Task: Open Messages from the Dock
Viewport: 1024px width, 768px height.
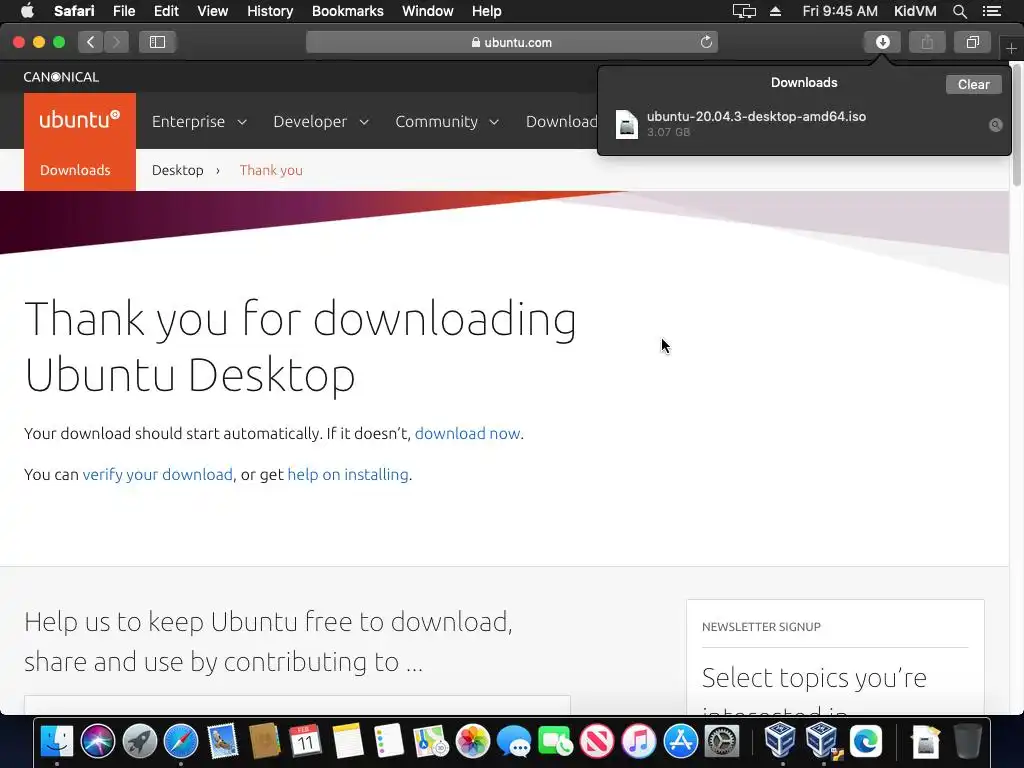Action: click(514, 741)
